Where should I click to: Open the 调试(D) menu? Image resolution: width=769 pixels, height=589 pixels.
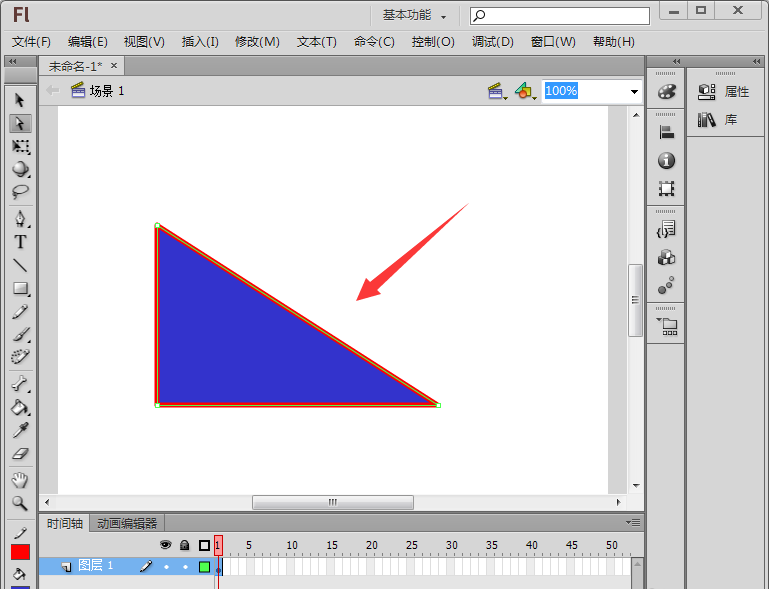point(492,42)
